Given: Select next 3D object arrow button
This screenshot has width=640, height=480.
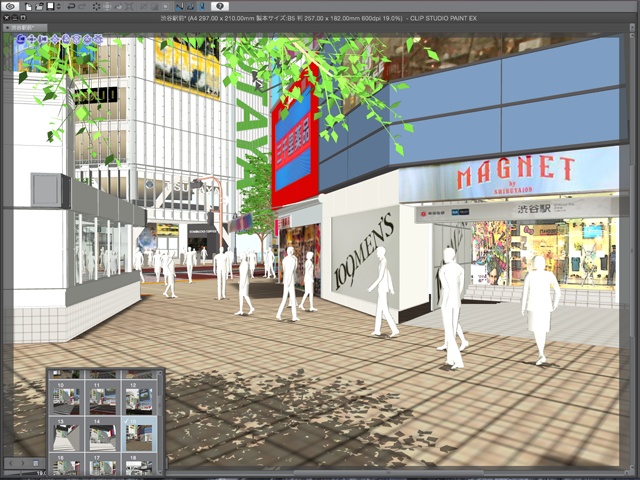Looking at the screenshot, I should point(23,463).
